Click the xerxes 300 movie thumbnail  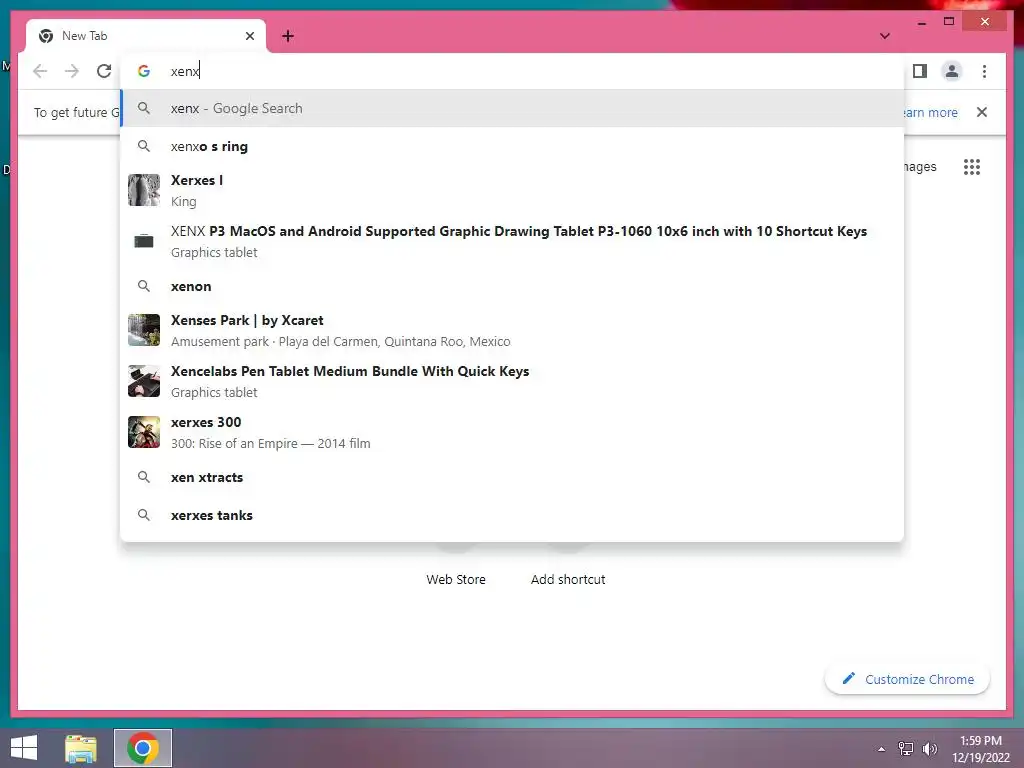coord(144,432)
